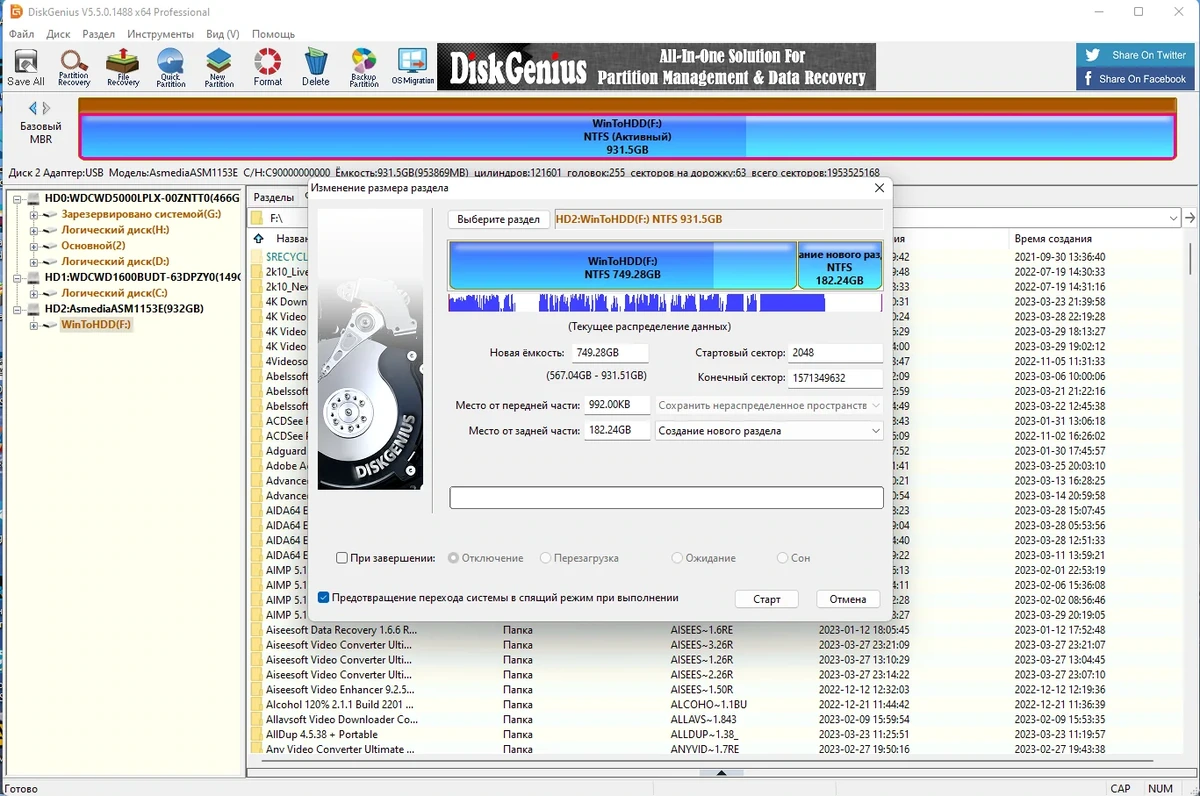This screenshot has height=796, width=1200.
Task: Share On Facebook button
Action: coord(1134,79)
